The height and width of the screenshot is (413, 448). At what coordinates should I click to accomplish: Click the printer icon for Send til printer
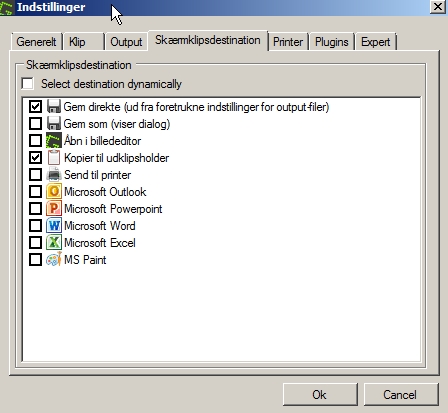point(54,174)
